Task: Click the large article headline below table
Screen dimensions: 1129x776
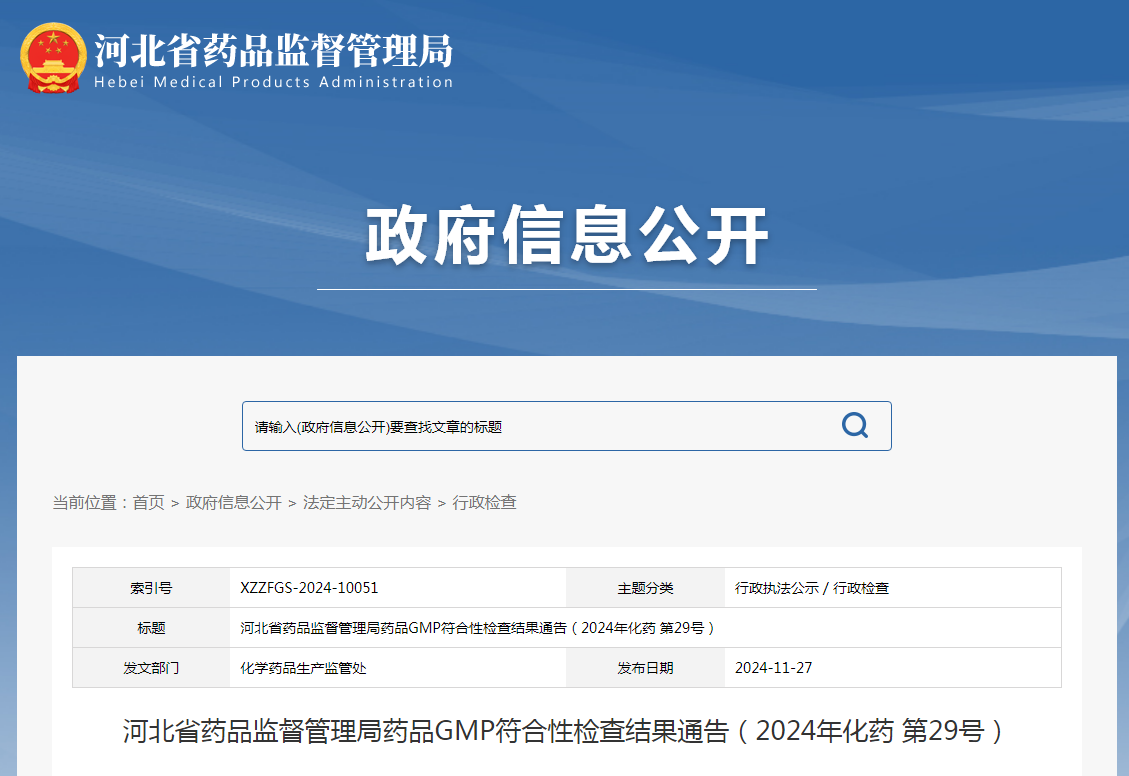Action: [x=563, y=731]
